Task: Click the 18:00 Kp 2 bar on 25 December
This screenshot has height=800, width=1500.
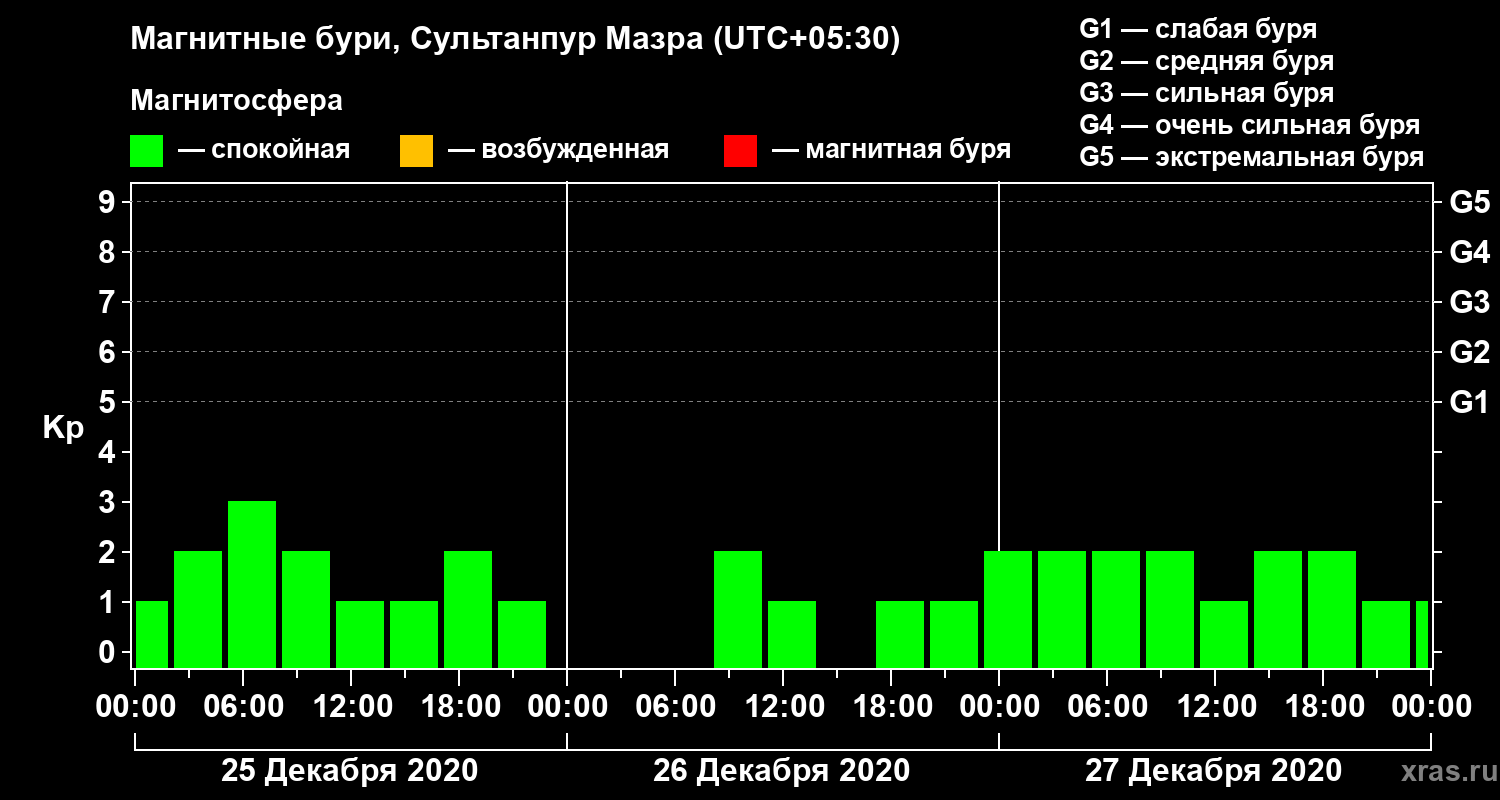Action: (468, 609)
